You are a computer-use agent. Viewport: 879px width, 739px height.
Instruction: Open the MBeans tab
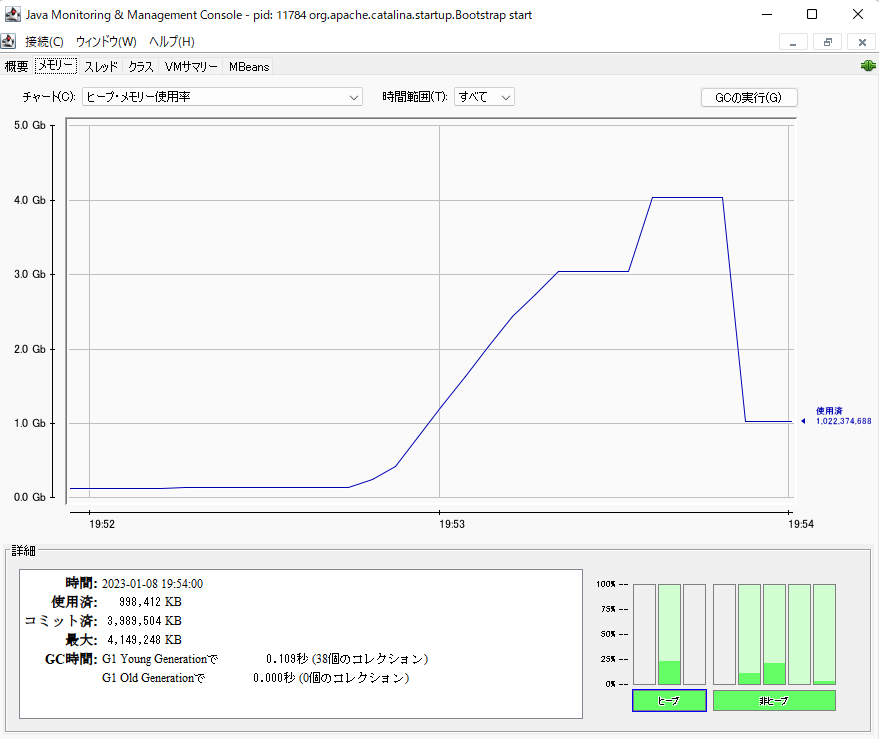pyautogui.click(x=249, y=66)
